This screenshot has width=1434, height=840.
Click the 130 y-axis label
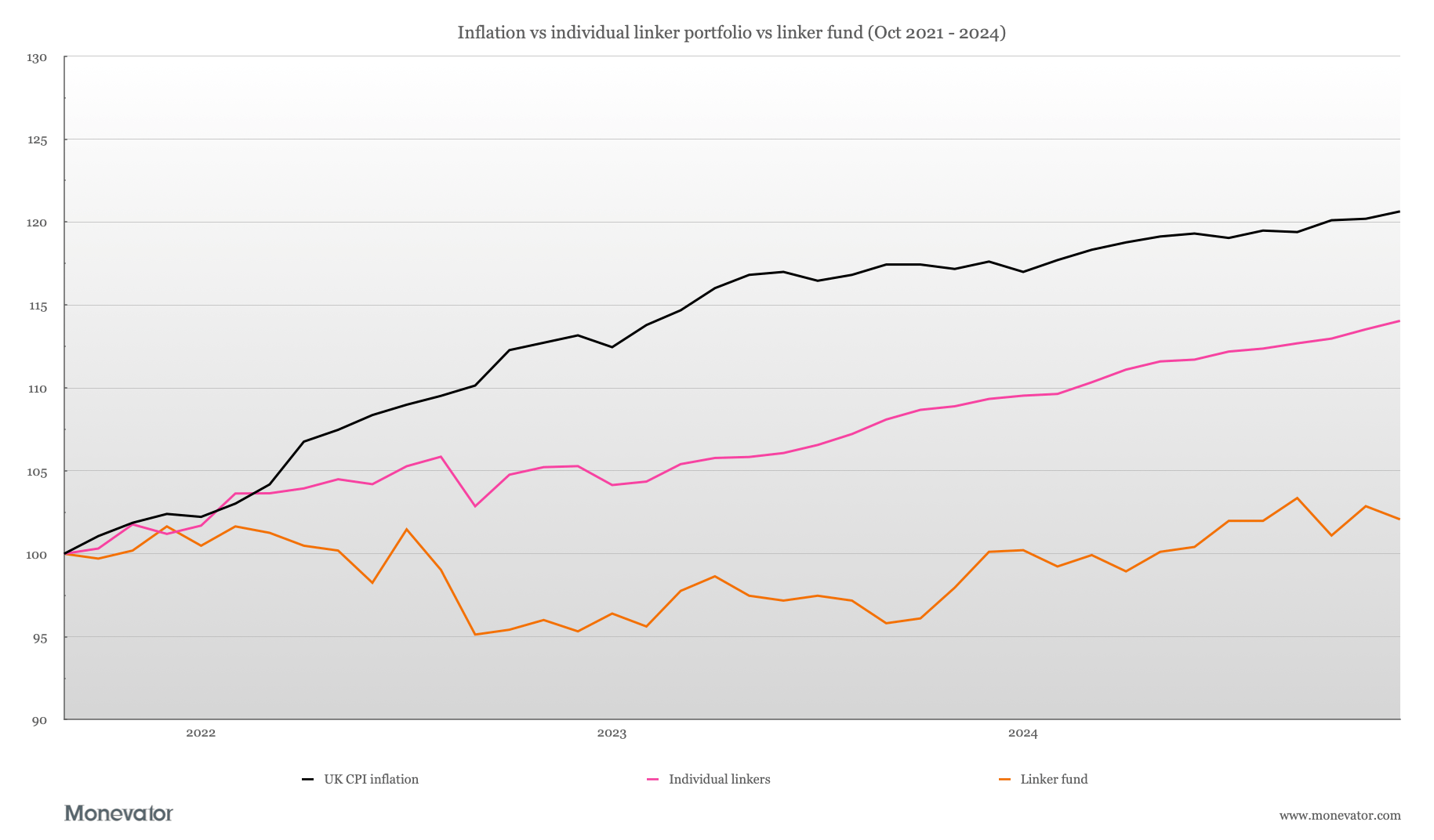click(x=37, y=58)
